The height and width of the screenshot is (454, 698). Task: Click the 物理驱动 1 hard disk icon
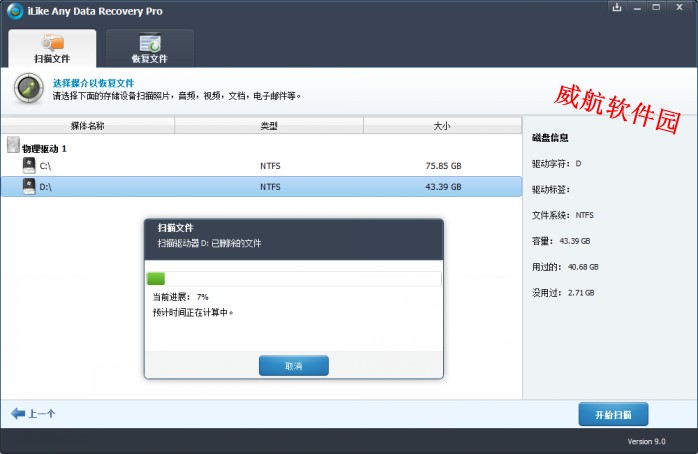[13, 145]
